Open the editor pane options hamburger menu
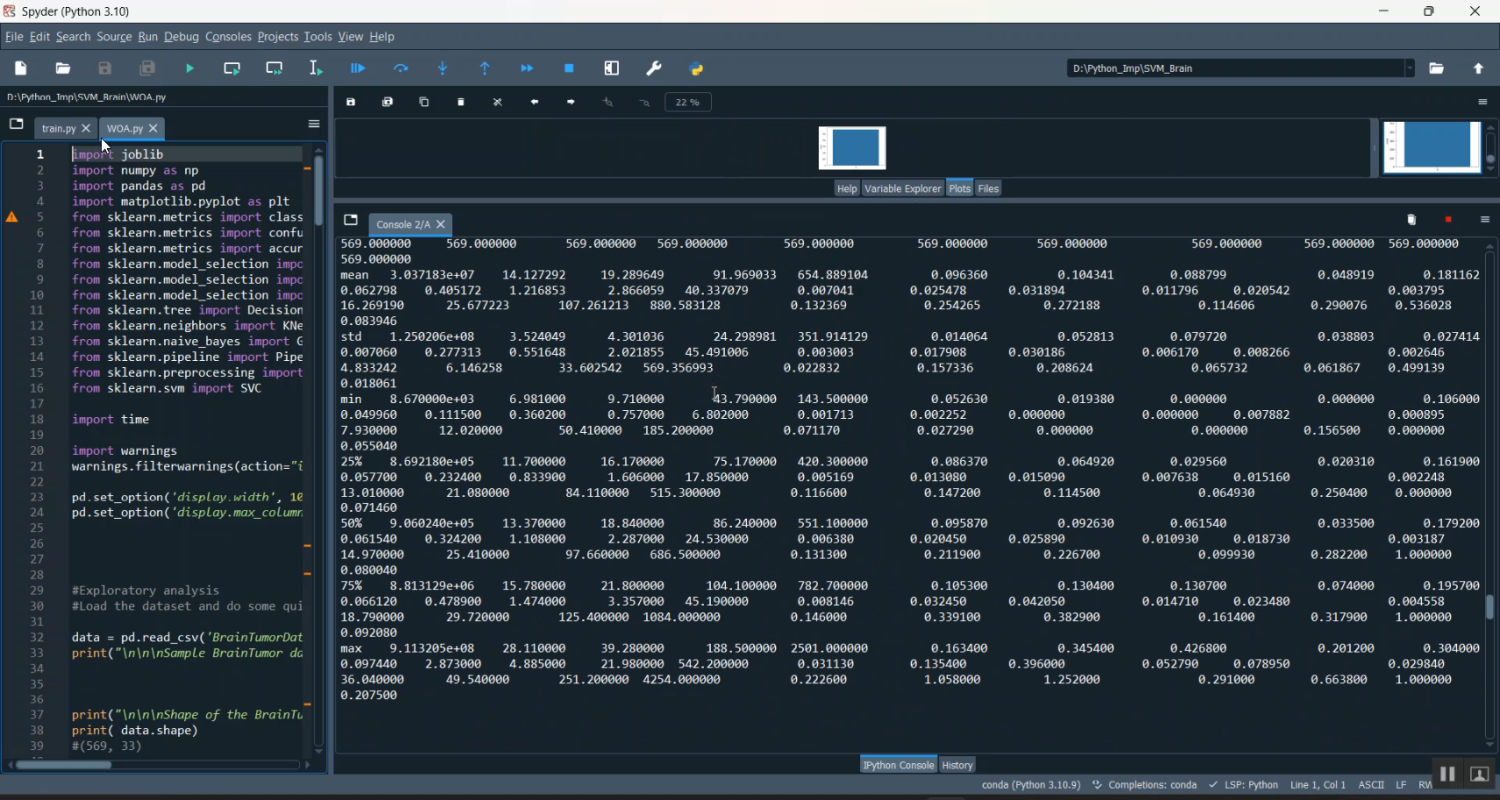Screen dimensions: 1500x800 click(314, 124)
